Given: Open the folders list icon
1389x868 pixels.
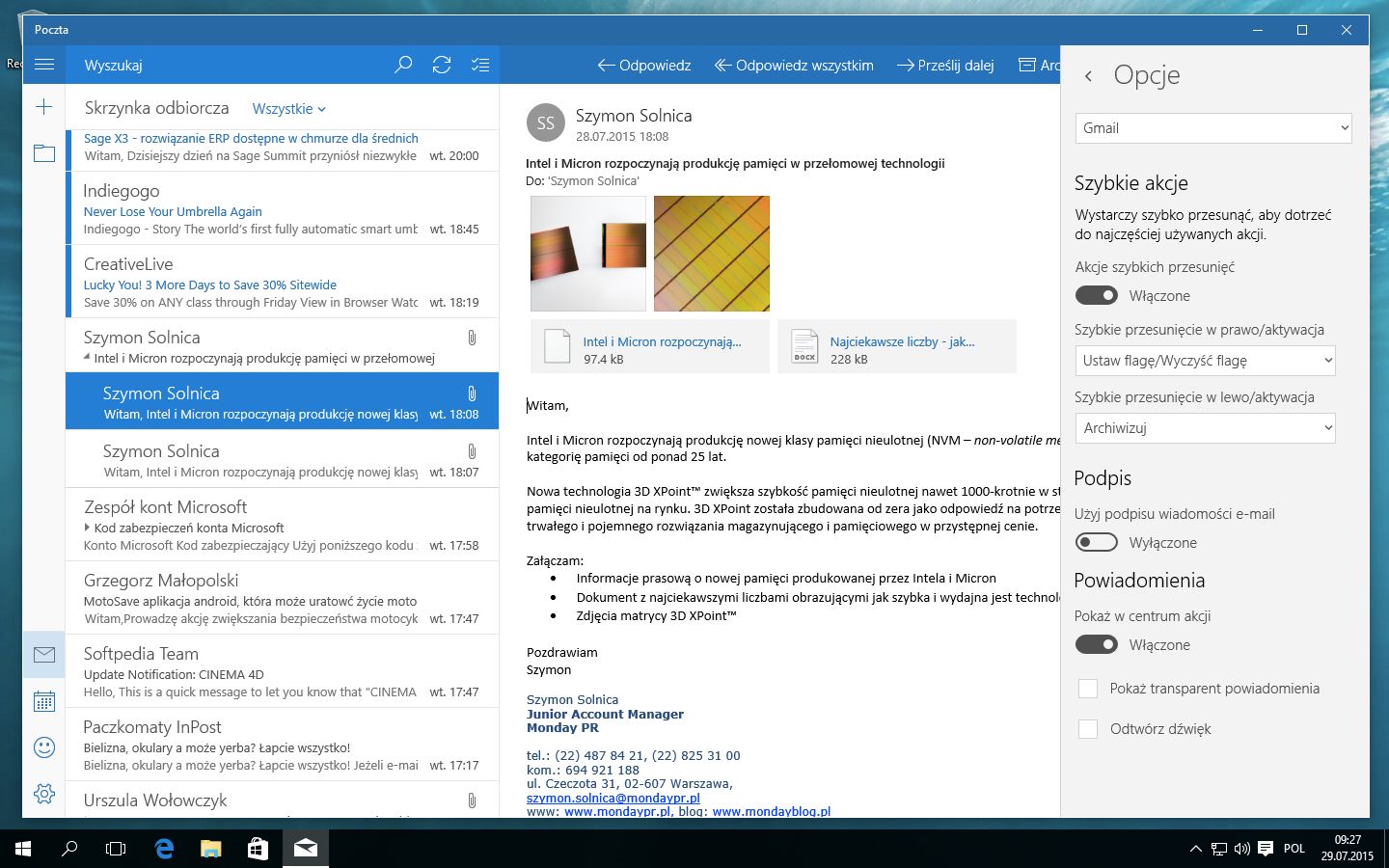Looking at the screenshot, I should [x=43, y=152].
